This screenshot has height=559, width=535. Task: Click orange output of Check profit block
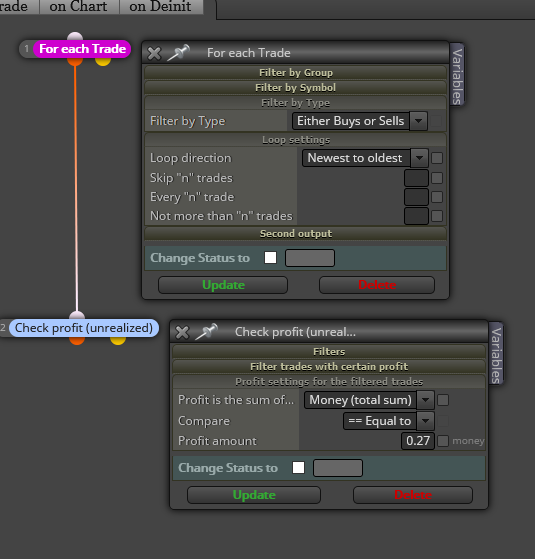point(77,340)
